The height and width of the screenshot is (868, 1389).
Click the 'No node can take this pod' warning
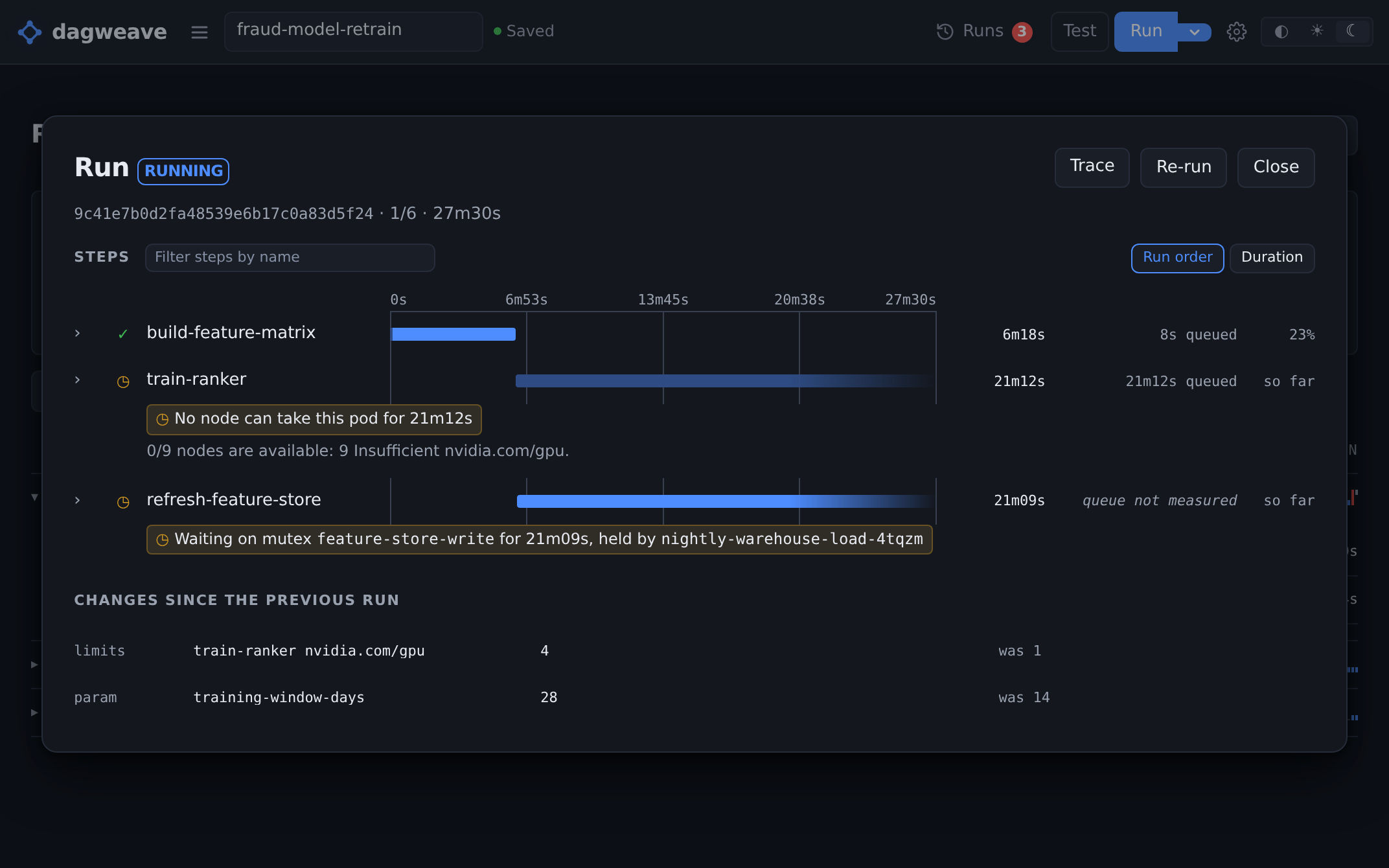tap(314, 419)
